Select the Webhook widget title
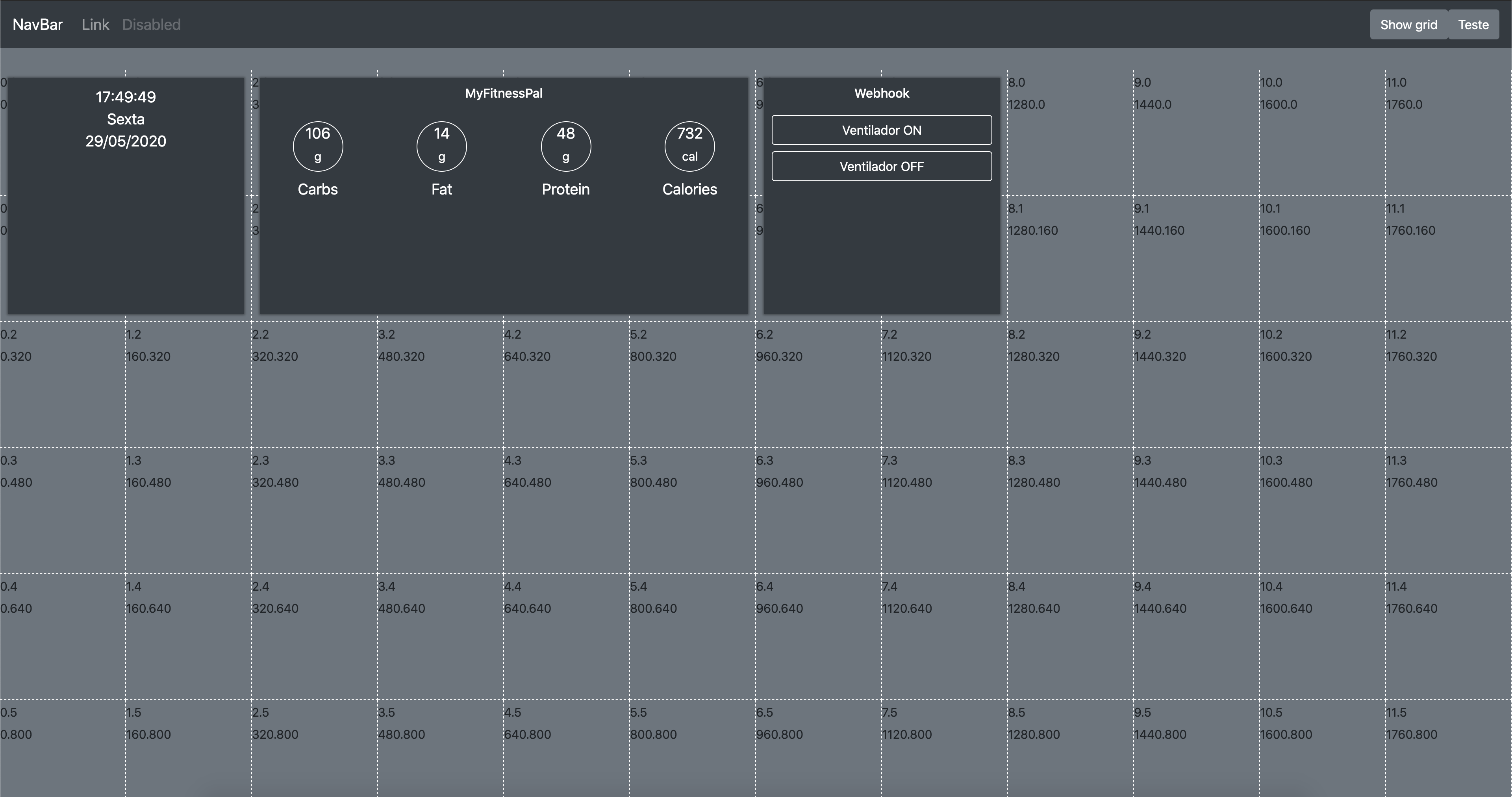This screenshot has height=797, width=1512. pos(881,93)
